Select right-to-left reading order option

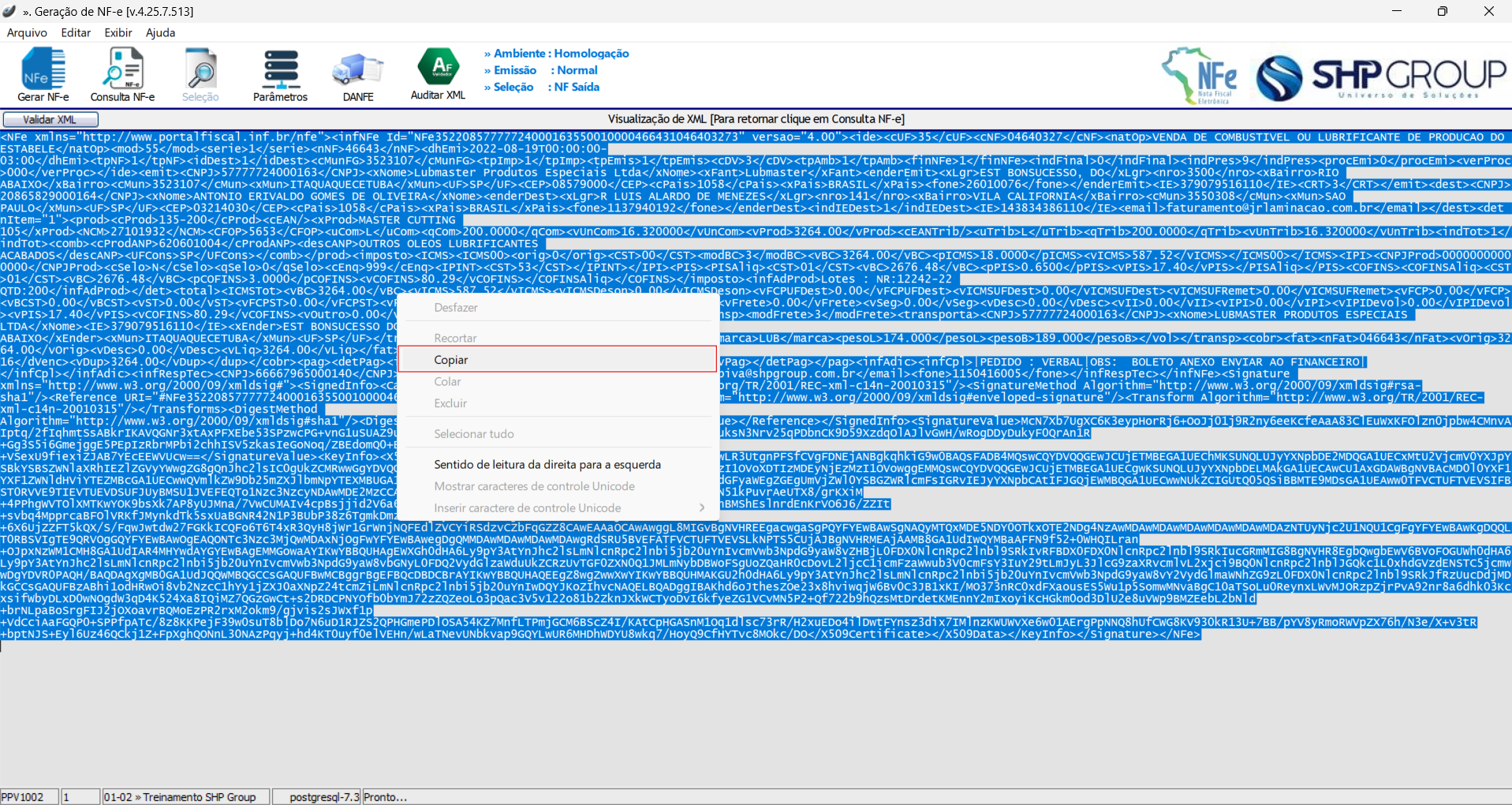pos(547,464)
